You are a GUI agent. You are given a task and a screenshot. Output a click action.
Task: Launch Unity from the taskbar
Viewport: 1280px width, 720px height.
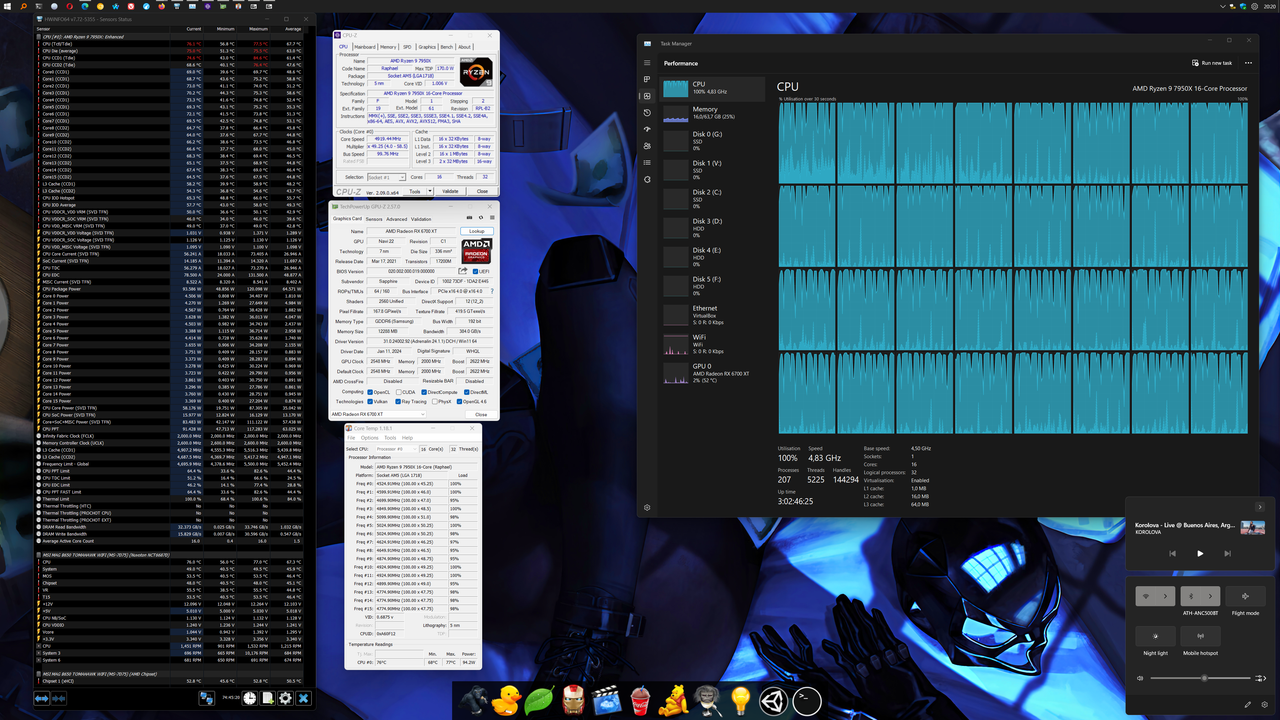point(772,701)
